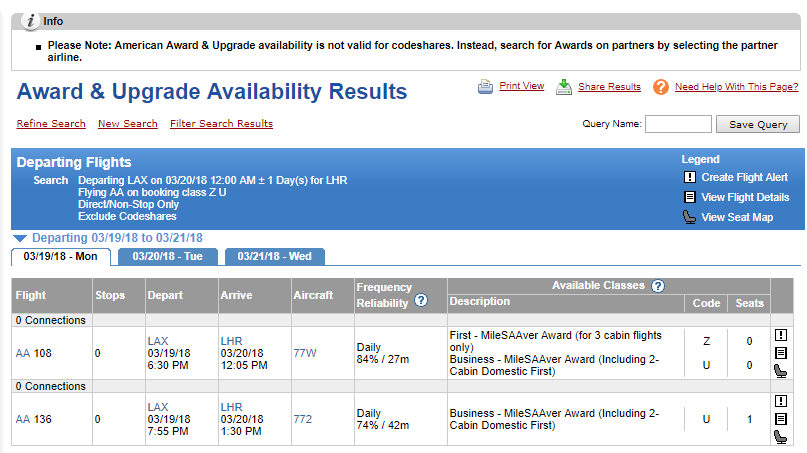Click LAX departure link for AA 108
Viewport: 807px width, 453px height.
tap(158, 341)
